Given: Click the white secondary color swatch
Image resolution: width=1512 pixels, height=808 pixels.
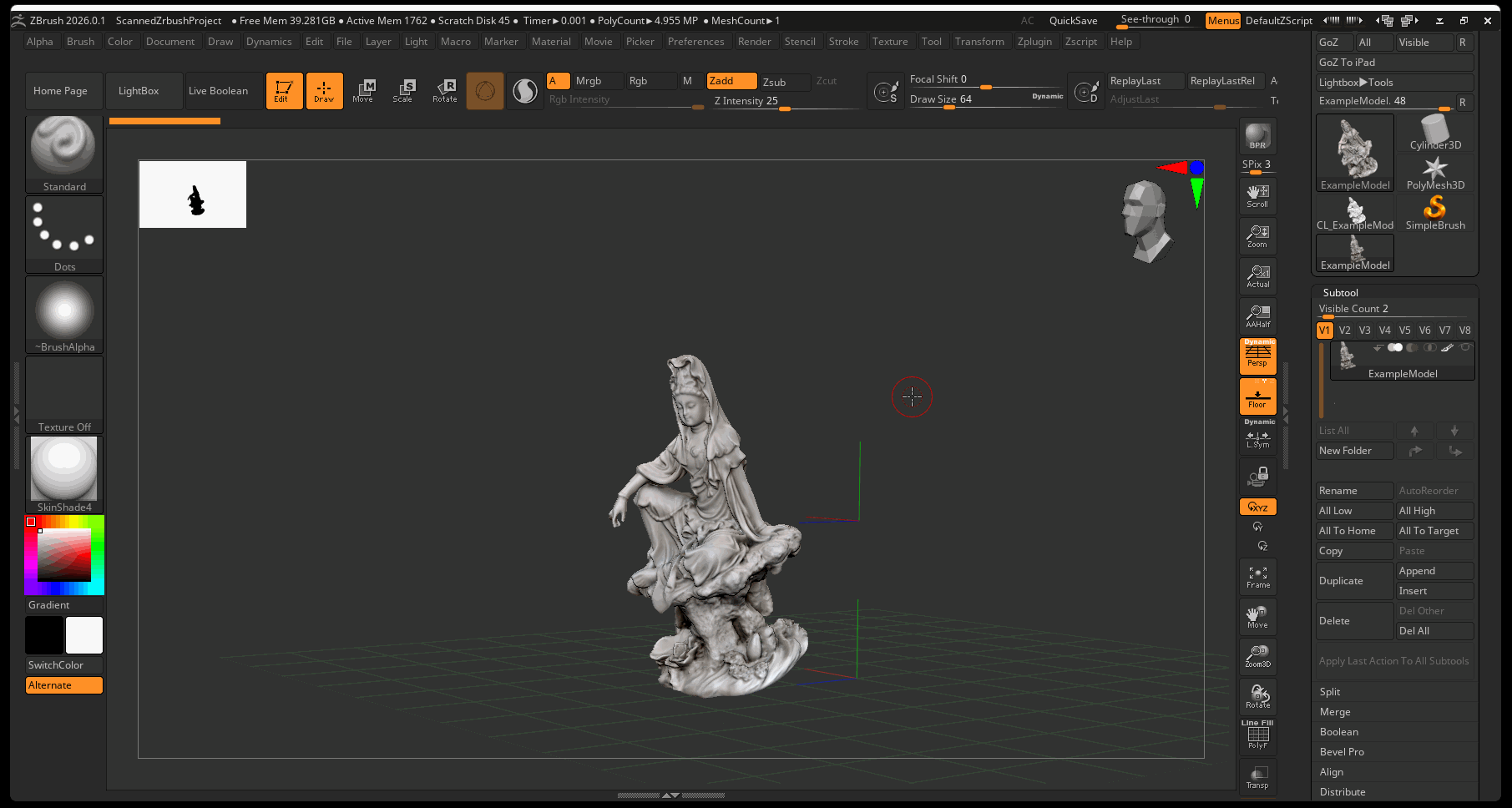Looking at the screenshot, I should click(84, 635).
